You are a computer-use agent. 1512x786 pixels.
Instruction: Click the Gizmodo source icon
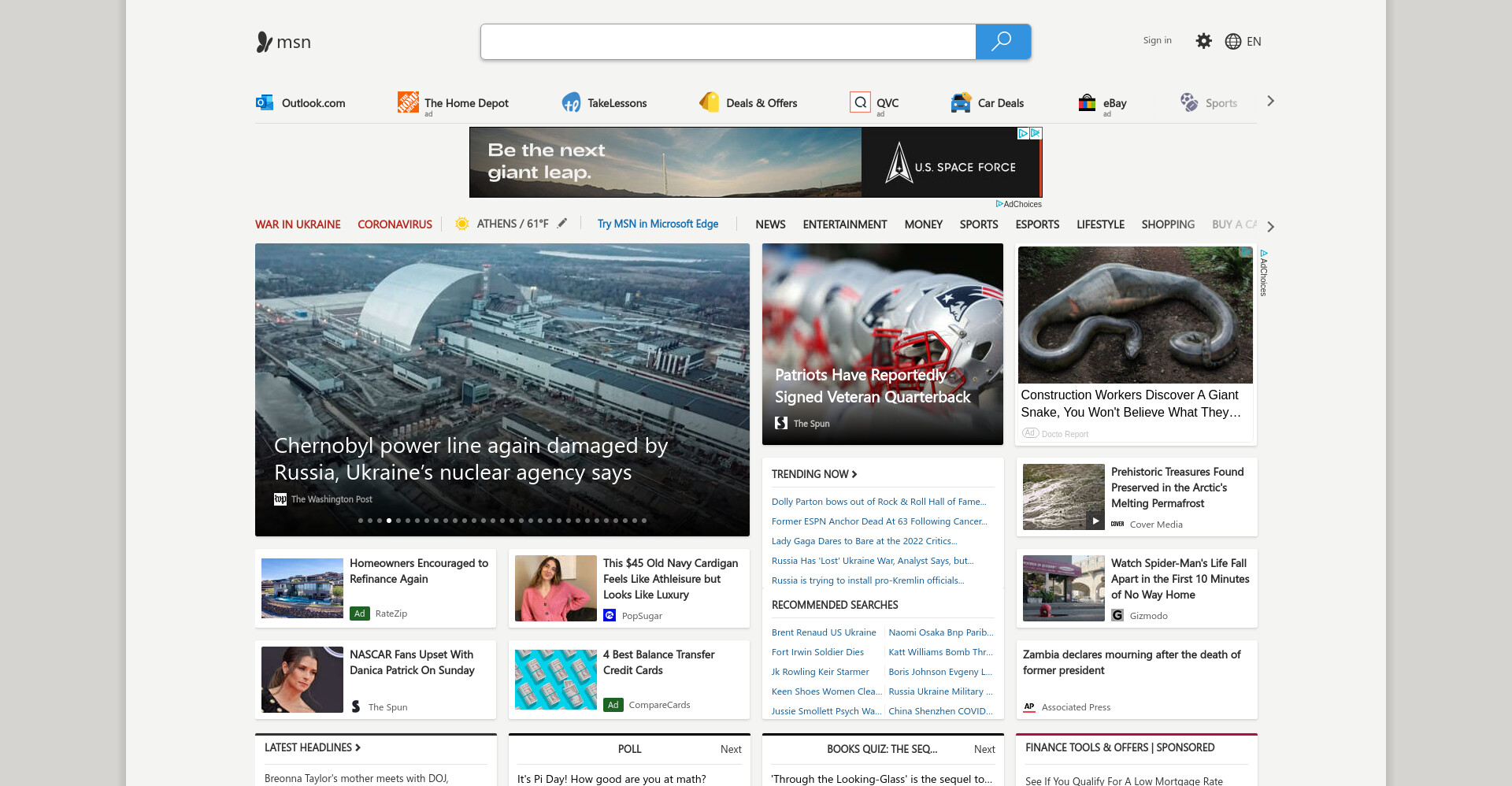(x=1117, y=616)
